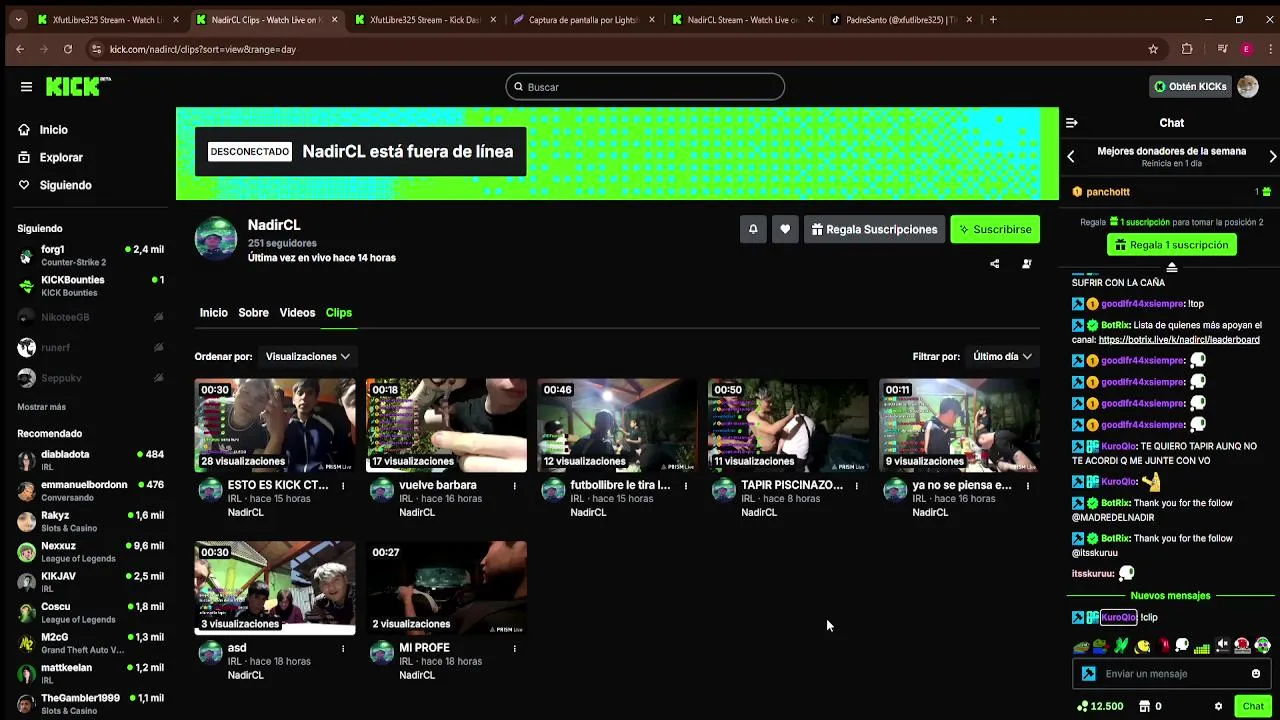Click the share icon below Suscribirse
1280x720 pixels.
pos(994,264)
